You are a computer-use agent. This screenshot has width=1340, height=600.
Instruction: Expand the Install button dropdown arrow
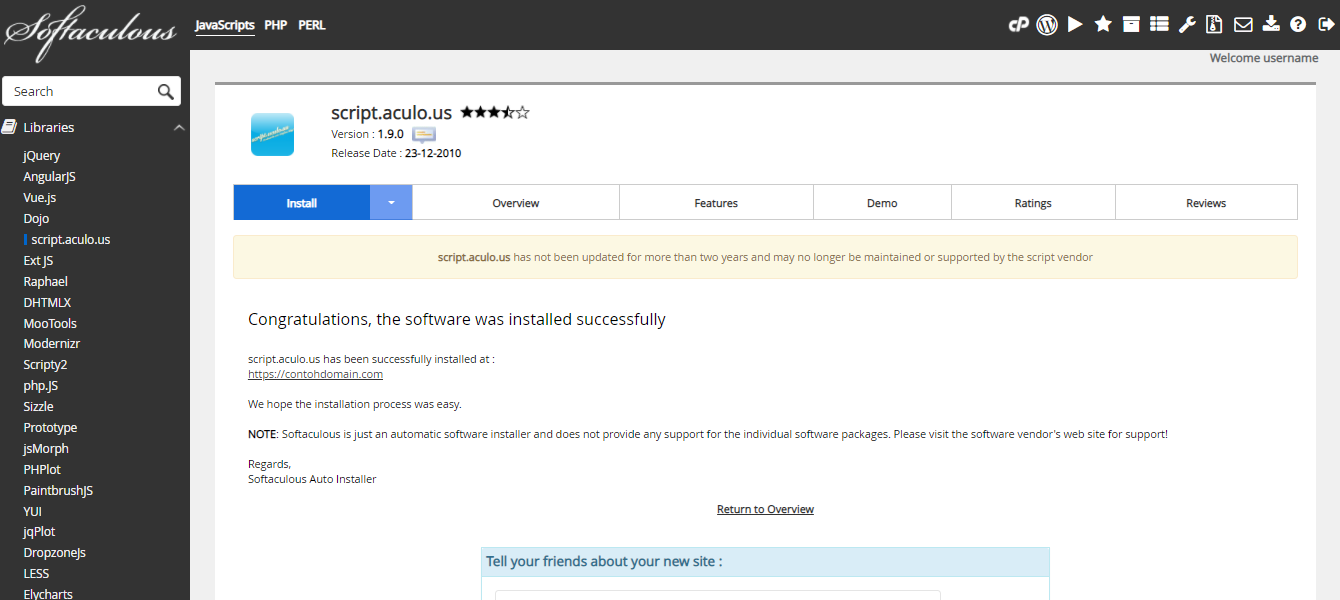click(391, 203)
